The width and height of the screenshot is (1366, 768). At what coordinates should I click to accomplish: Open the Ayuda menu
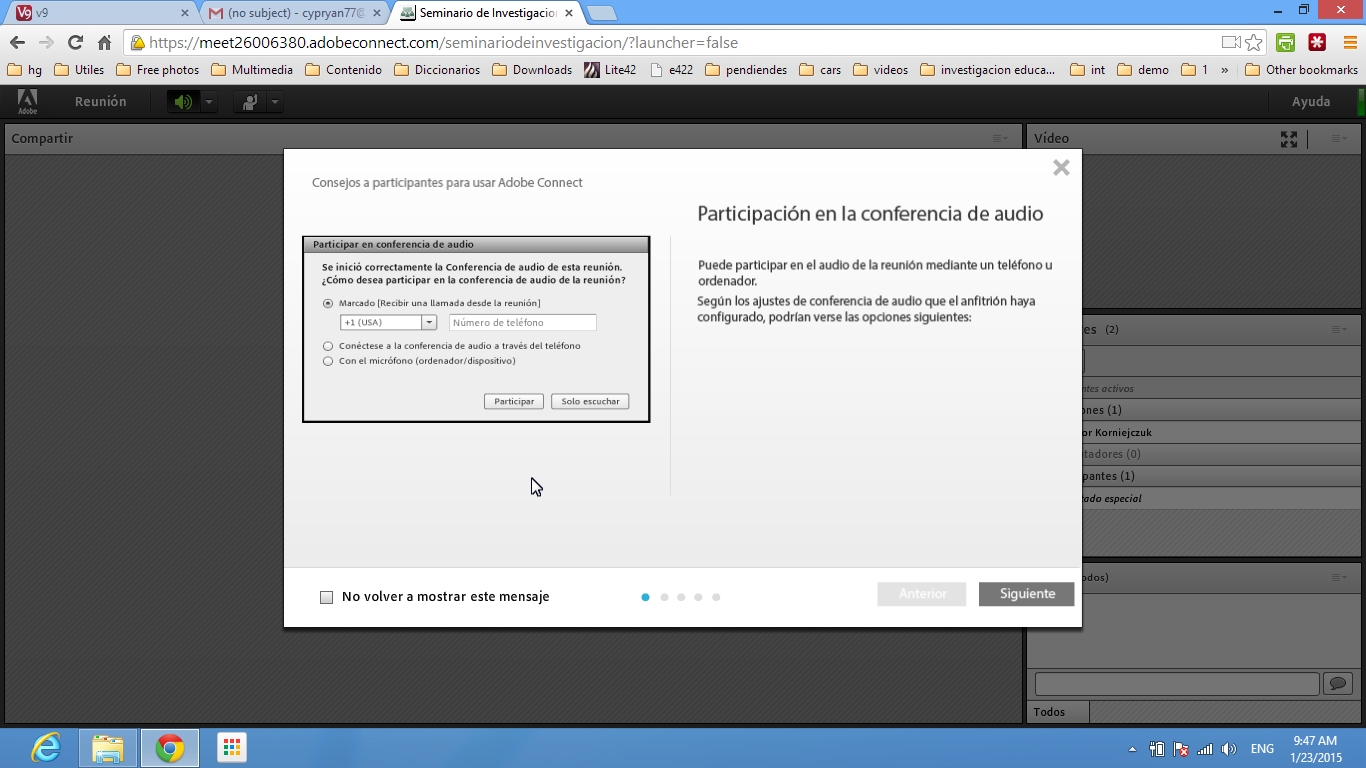pyautogui.click(x=1311, y=102)
